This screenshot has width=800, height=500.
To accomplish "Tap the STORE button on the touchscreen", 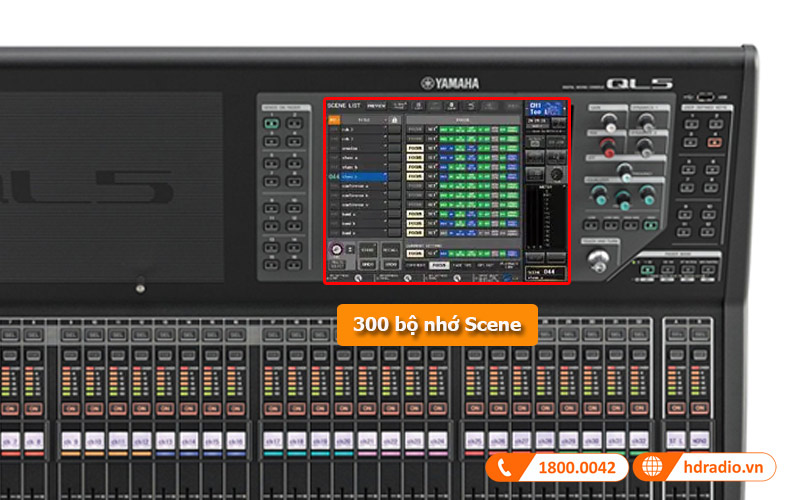I will click(368, 250).
